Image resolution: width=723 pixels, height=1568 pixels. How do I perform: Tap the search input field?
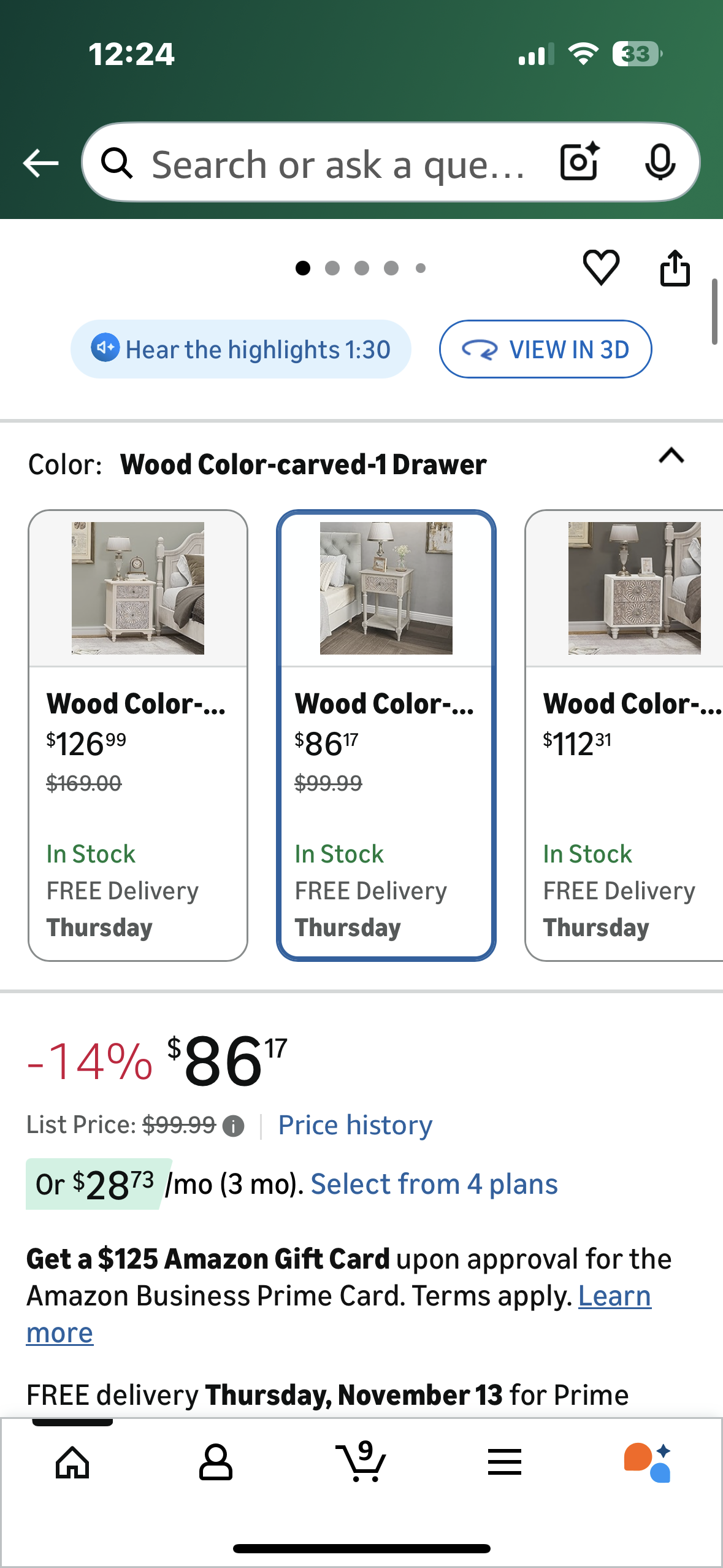[337, 163]
